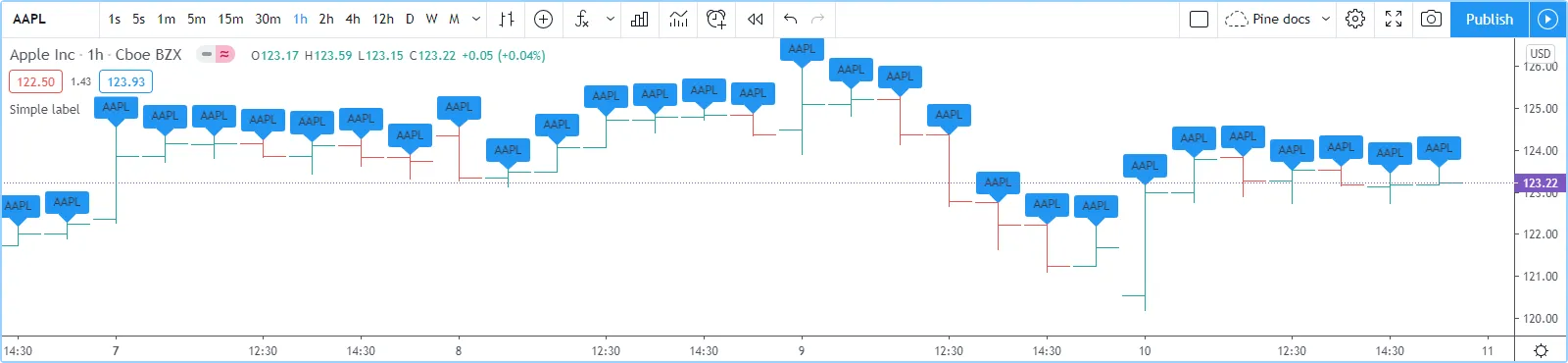The image size is (1568, 363).
Task: Redo the last undone action
Action: tap(818, 19)
